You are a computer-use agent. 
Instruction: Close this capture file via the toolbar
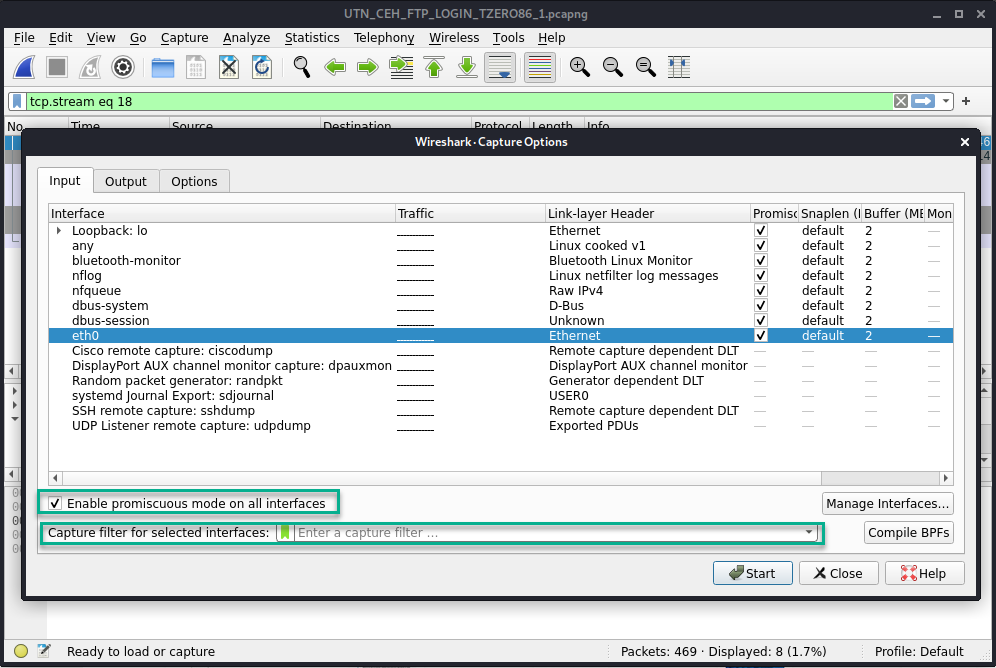(229, 67)
